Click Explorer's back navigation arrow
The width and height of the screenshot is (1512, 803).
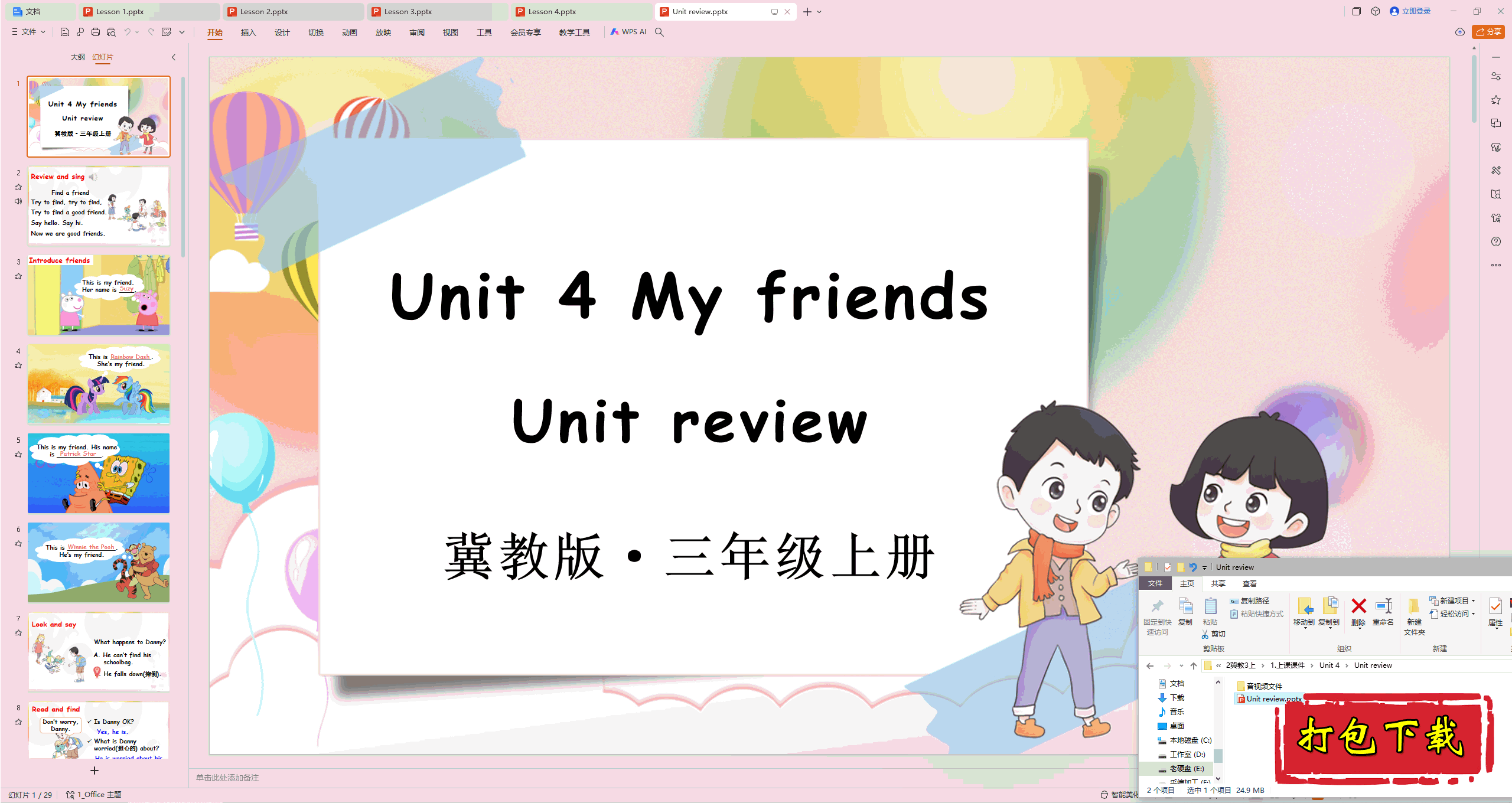pos(1150,665)
